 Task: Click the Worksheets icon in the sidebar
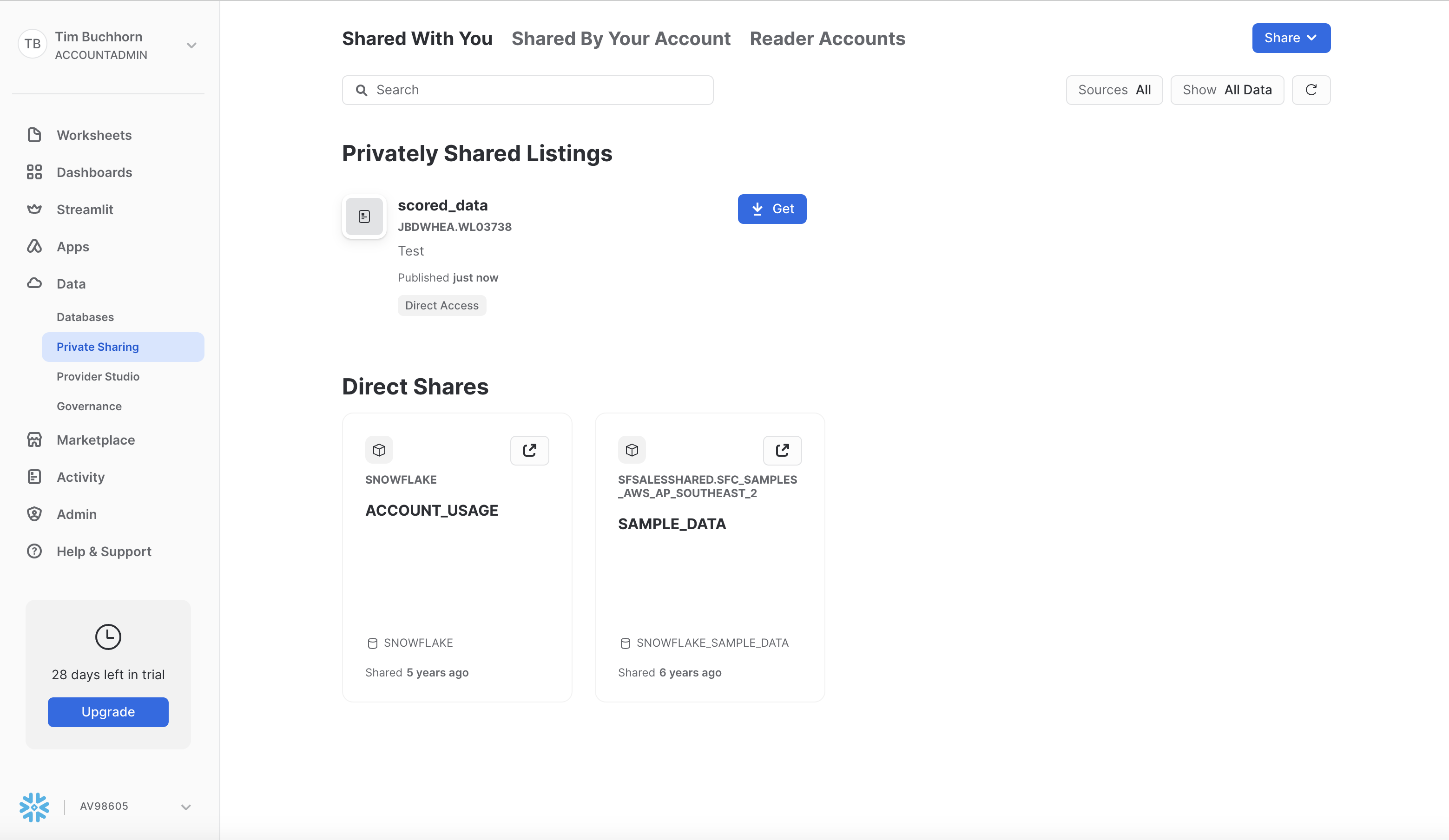pos(34,135)
